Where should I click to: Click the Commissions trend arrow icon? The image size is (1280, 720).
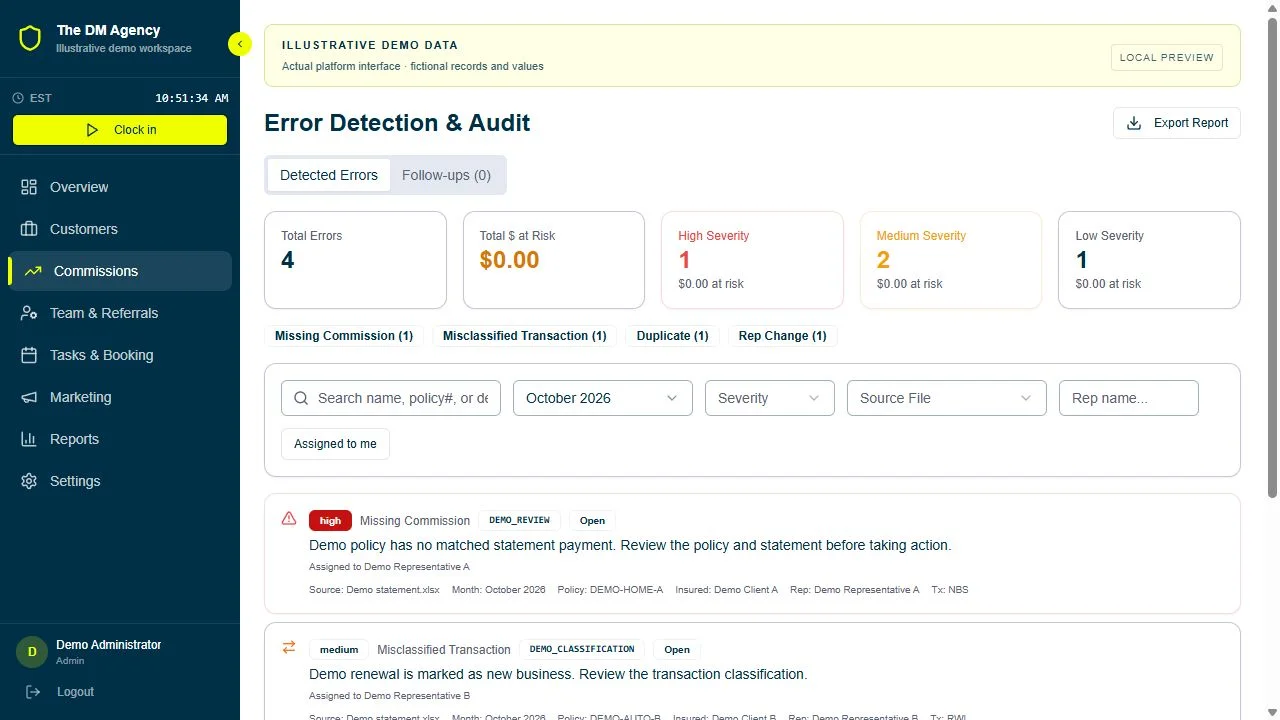[33, 271]
